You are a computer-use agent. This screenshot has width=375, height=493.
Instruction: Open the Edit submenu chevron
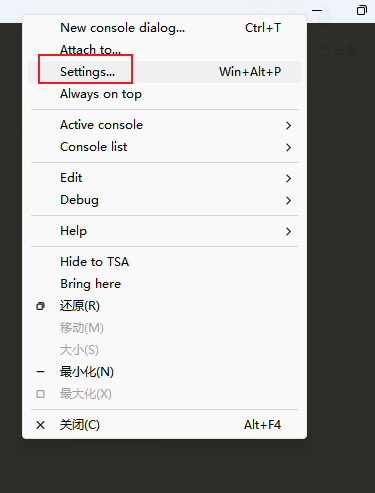pyautogui.click(x=288, y=178)
